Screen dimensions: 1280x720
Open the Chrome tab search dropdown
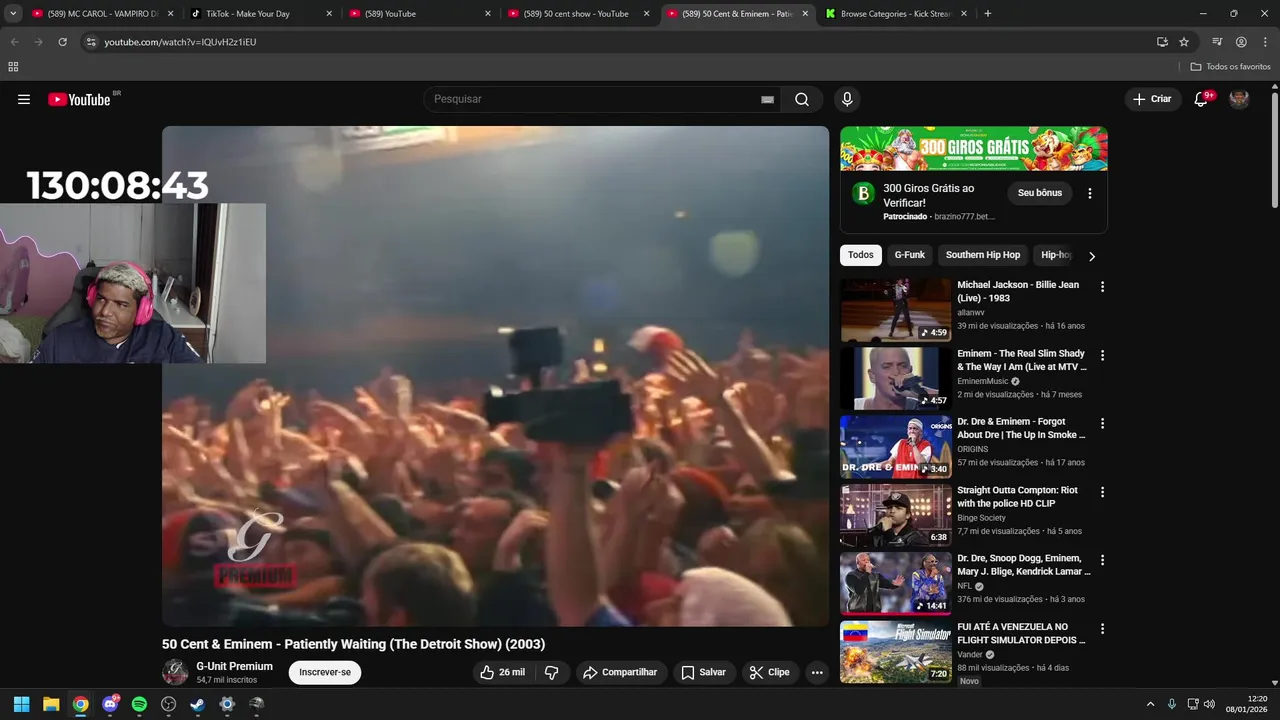click(13, 14)
